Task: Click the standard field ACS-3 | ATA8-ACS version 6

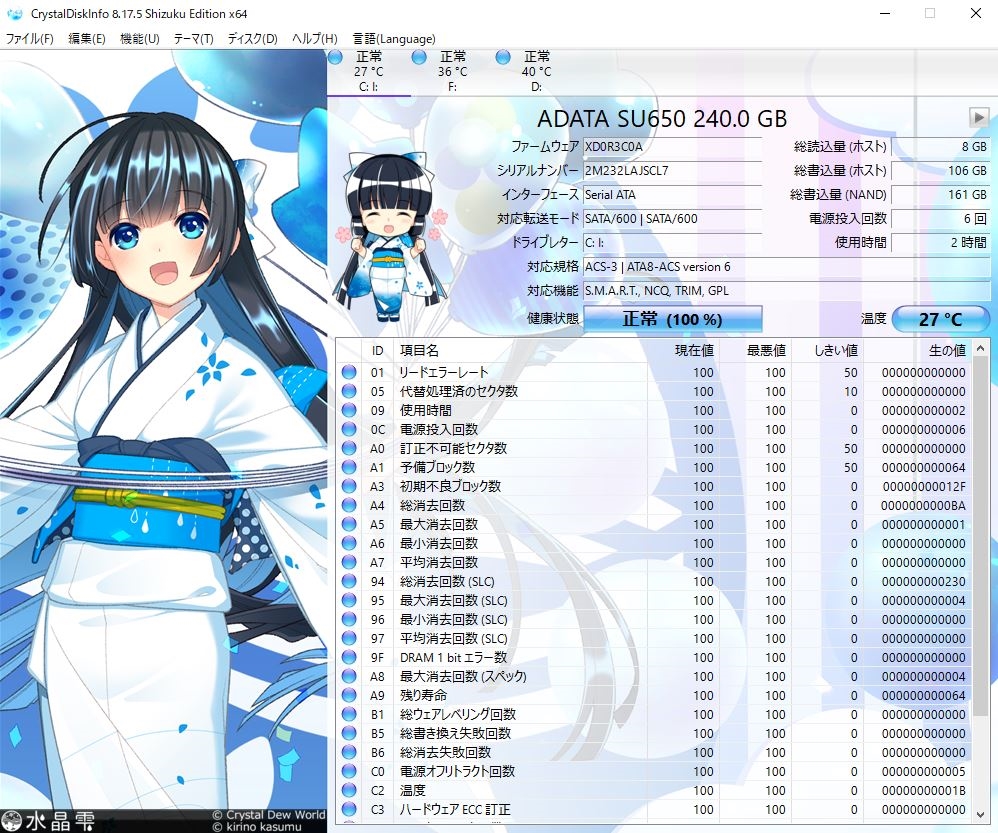Action: coord(786,267)
